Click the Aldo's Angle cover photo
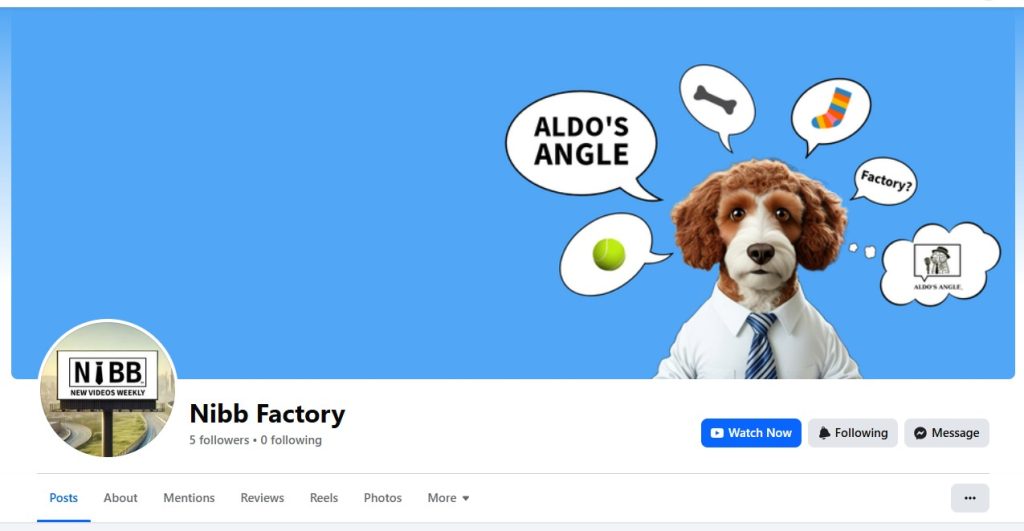The image size is (1024, 531). (x=513, y=193)
